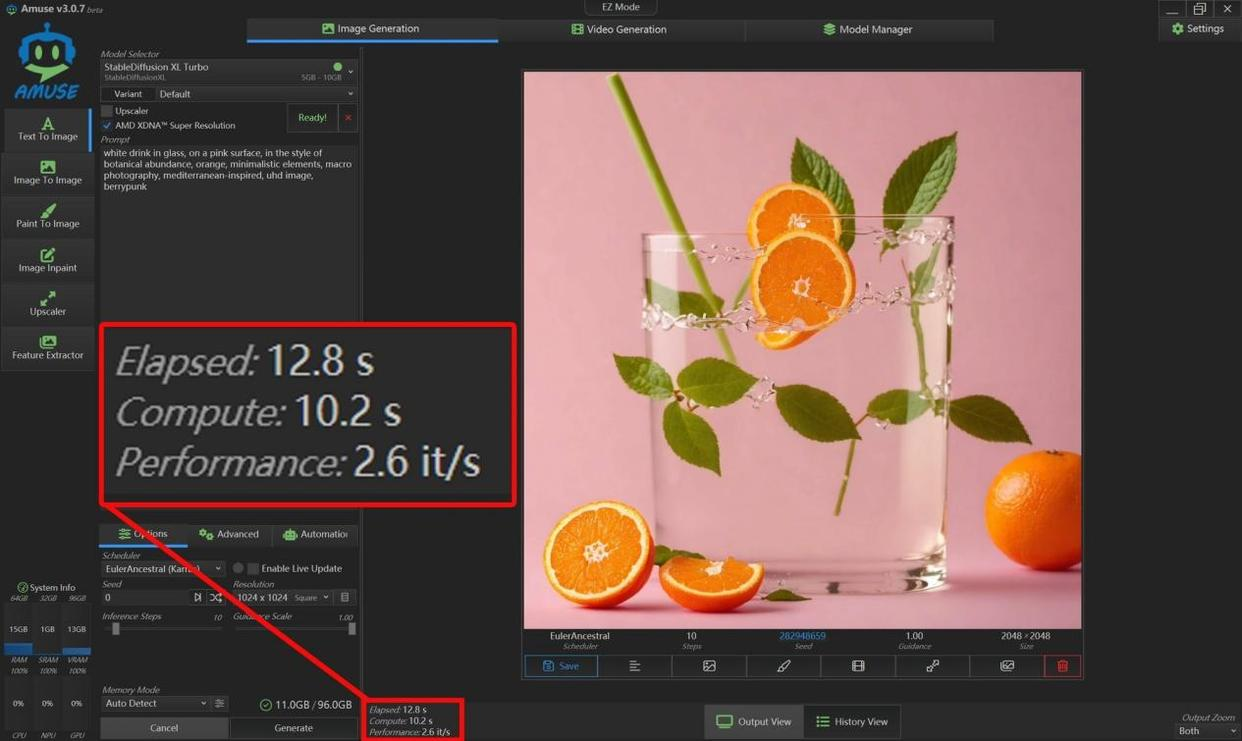Click the red trash delete icon

[x=1062, y=666]
